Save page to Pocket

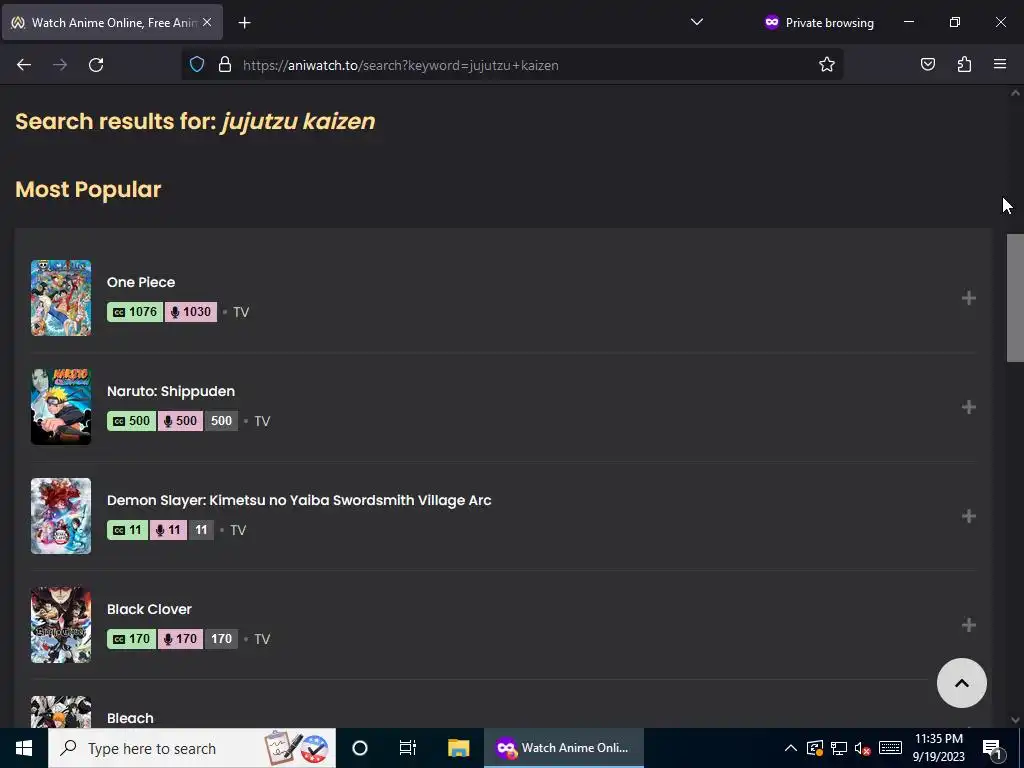927,64
